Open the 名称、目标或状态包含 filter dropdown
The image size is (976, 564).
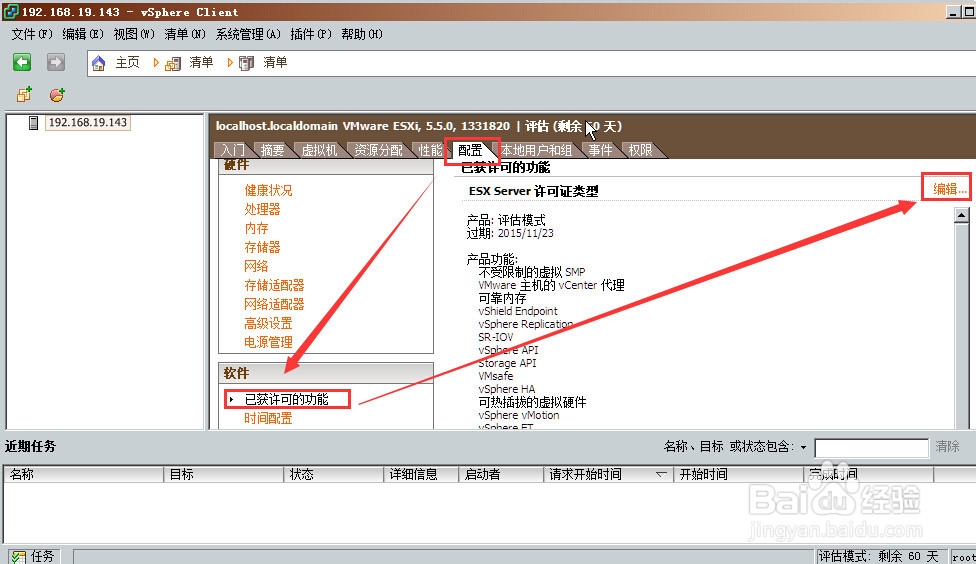803,447
